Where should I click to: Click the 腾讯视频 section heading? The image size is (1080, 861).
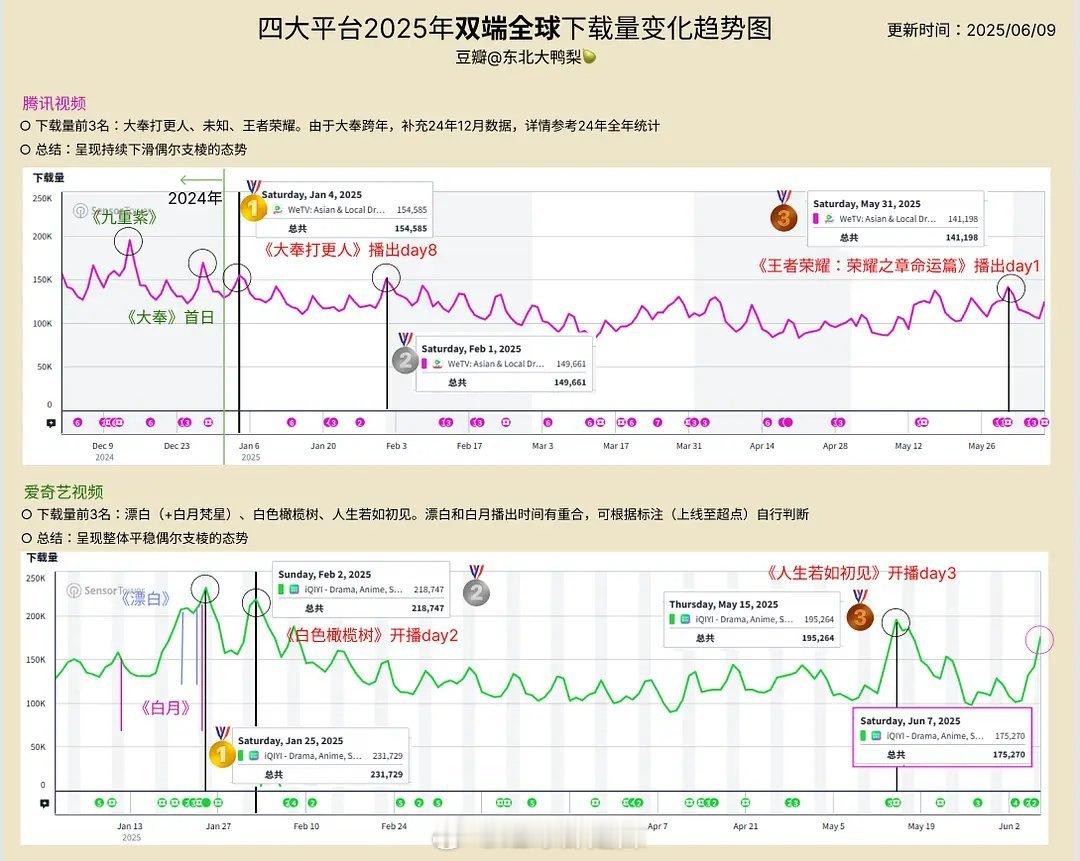54,103
